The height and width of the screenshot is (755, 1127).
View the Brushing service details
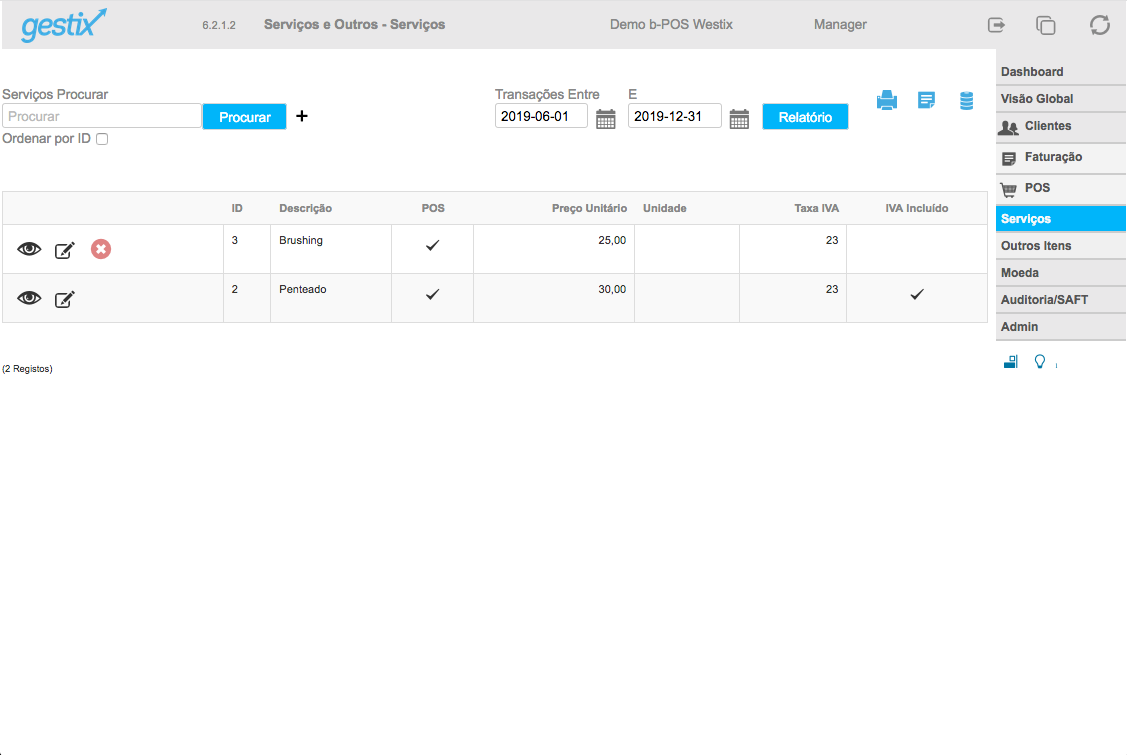[x=29, y=249]
